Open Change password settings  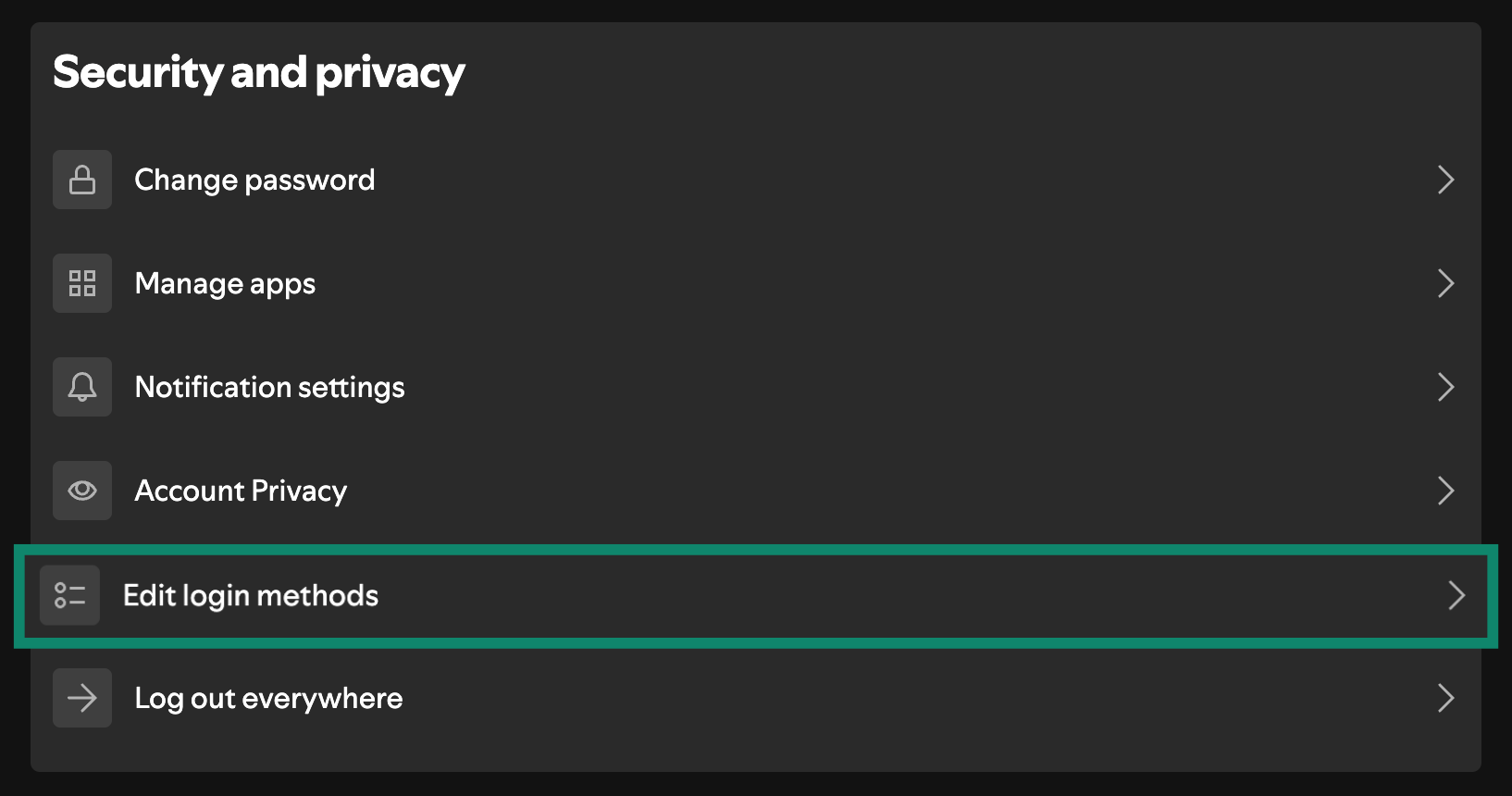point(254,180)
